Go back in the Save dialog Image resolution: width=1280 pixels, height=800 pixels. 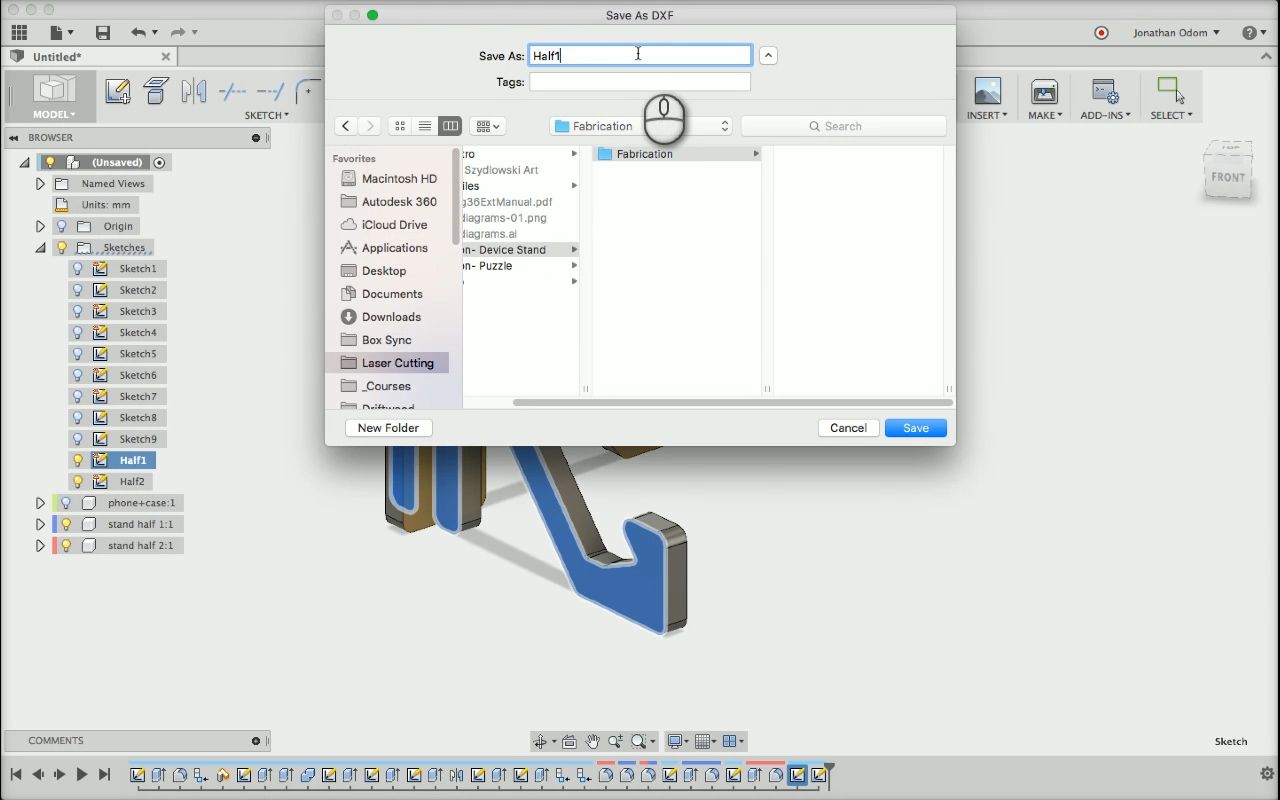click(345, 126)
